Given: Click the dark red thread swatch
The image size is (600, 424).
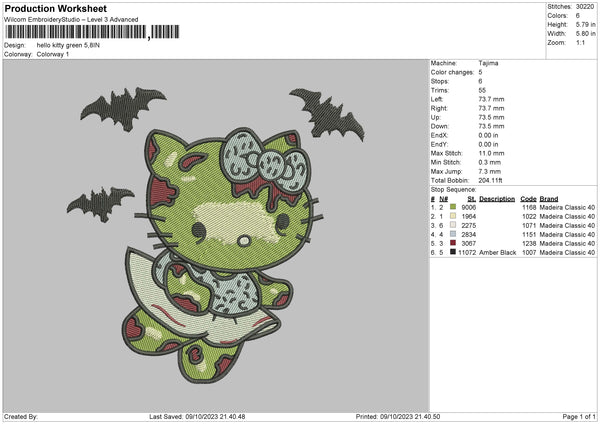Looking at the screenshot, I should tap(453, 243).
